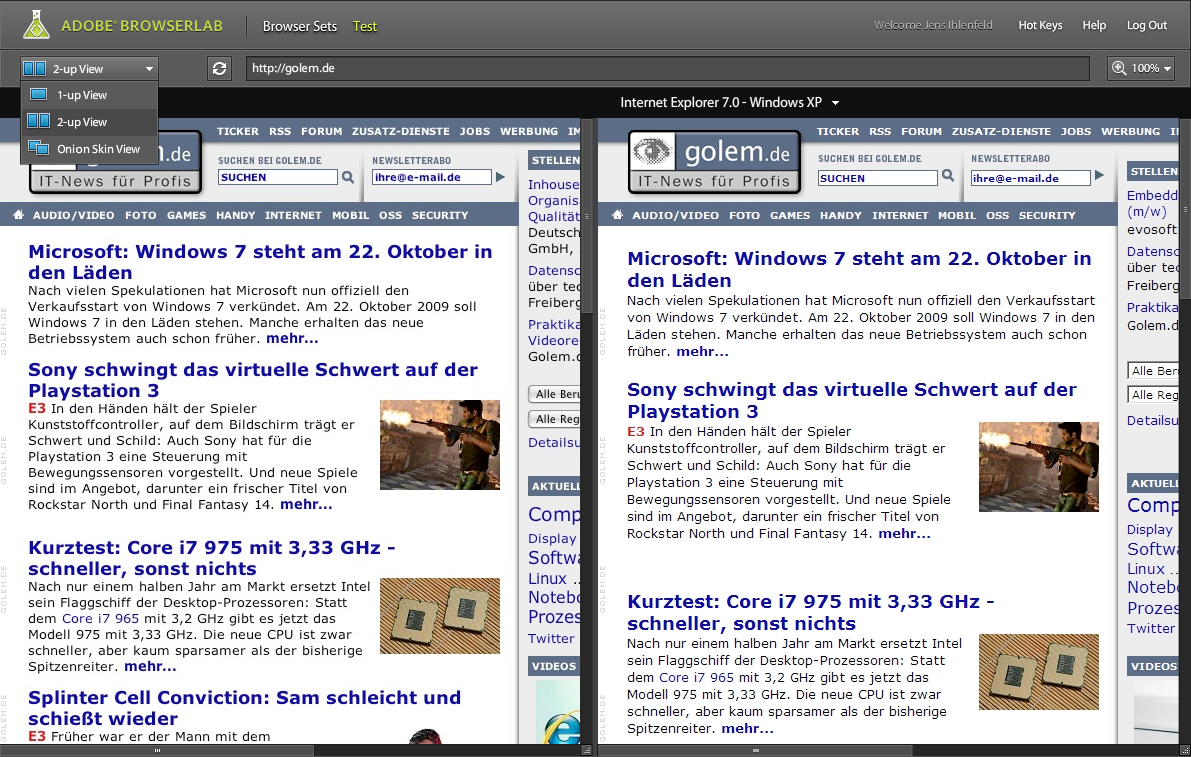Screen dimensions: 1191x757
Task: Open Hot Keys
Action: pos(1040,25)
